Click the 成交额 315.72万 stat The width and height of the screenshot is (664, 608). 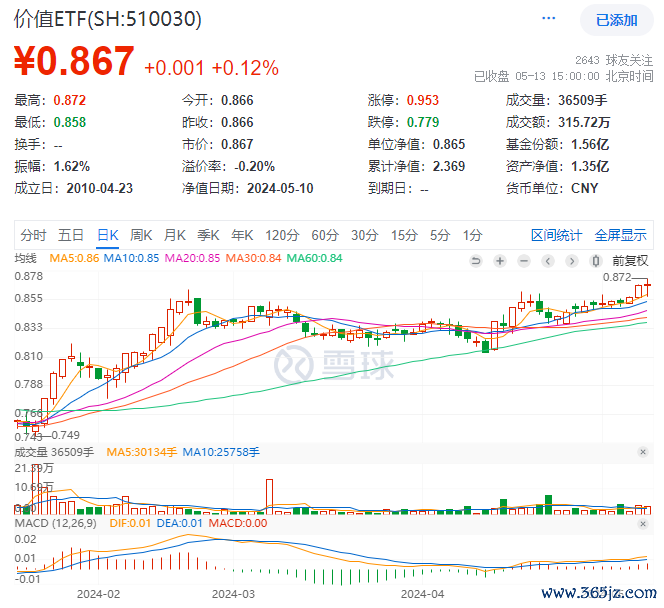pyautogui.click(x=558, y=122)
